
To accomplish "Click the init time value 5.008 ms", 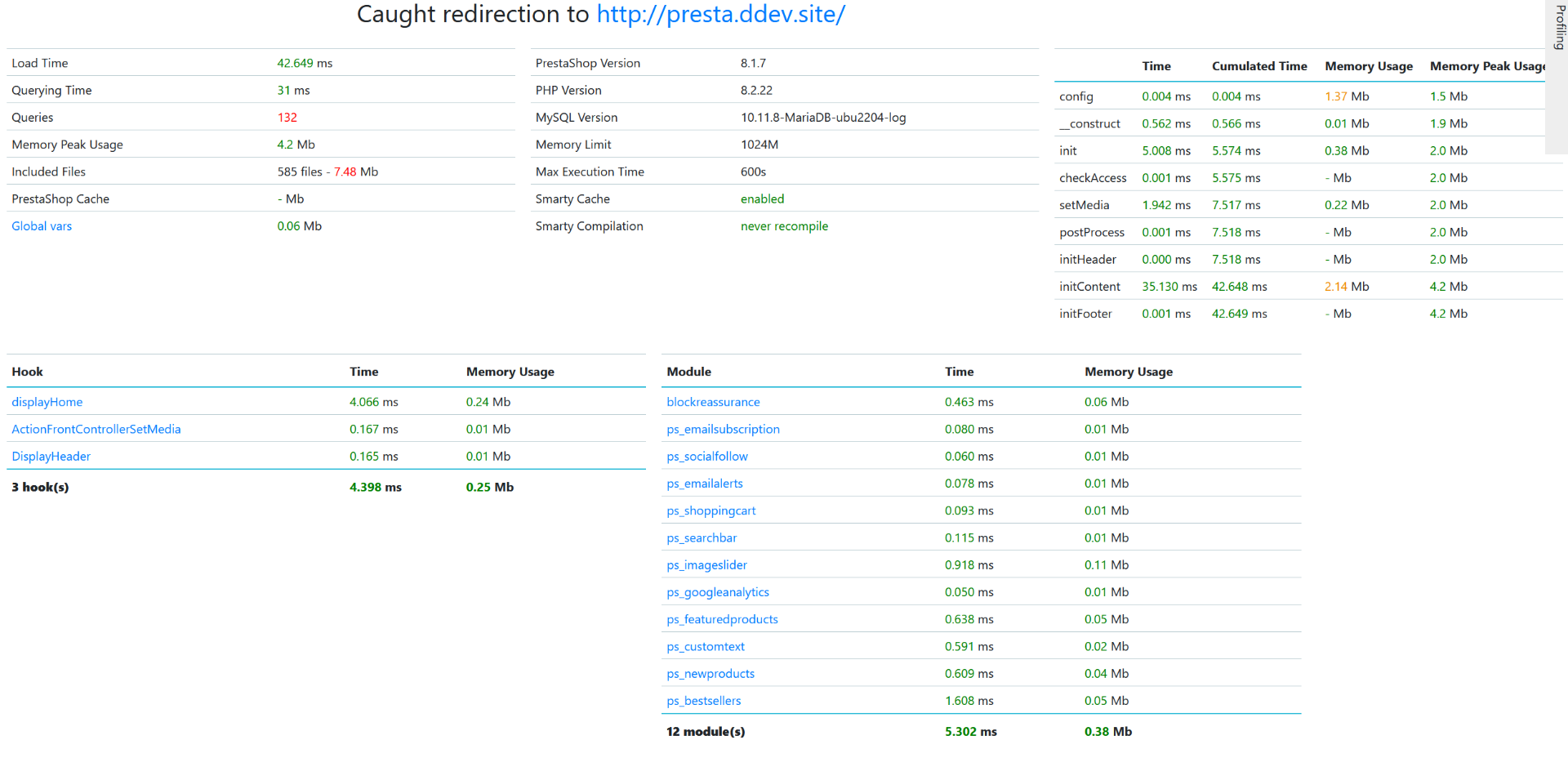I will (x=1166, y=151).
